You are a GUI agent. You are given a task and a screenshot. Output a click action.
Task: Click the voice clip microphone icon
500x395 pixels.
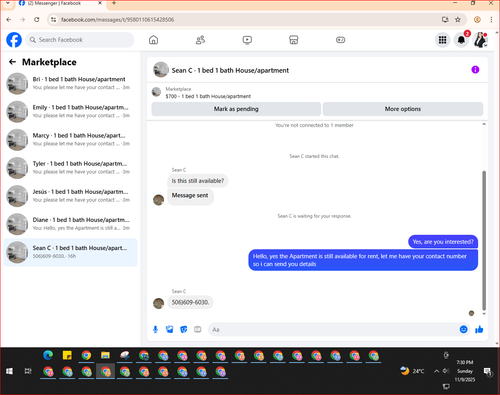coord(155,330)
